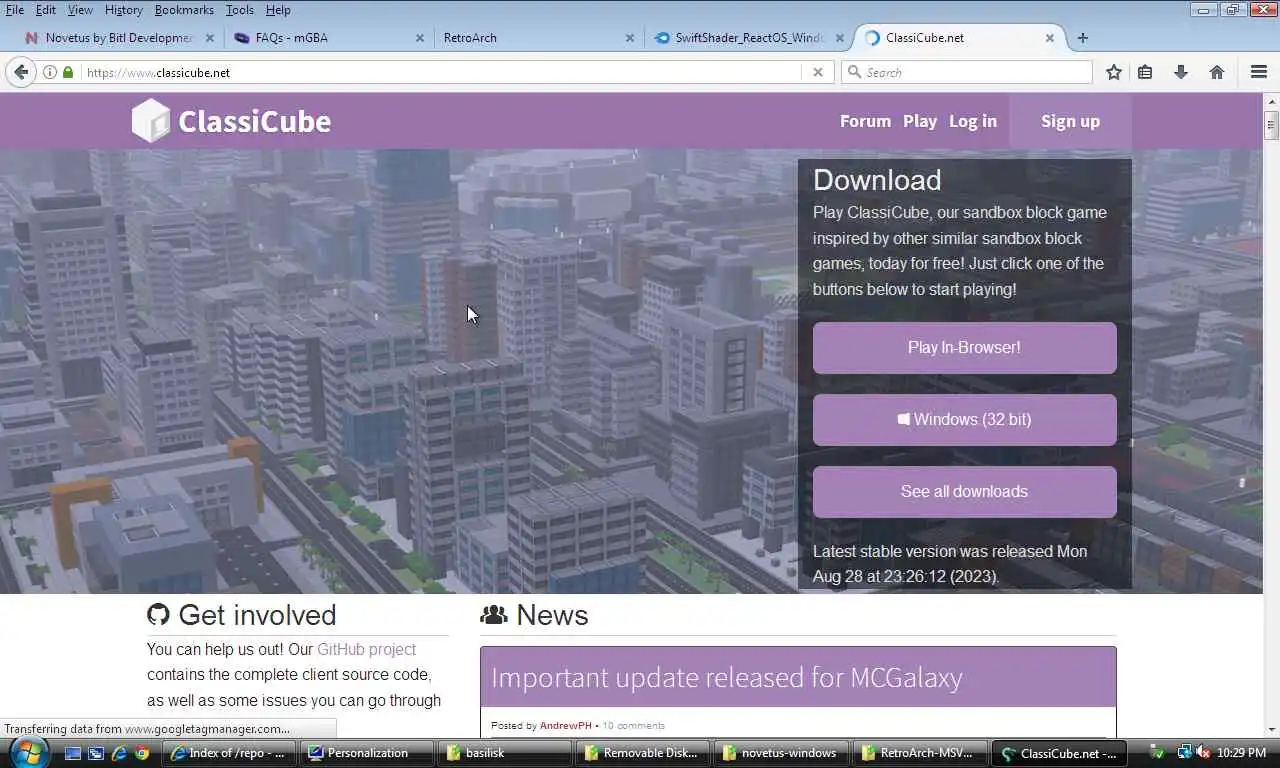Switch to Index of /repo taskbar window
This screenshot has width=1280, height=768.
click(x=228, y=753)
